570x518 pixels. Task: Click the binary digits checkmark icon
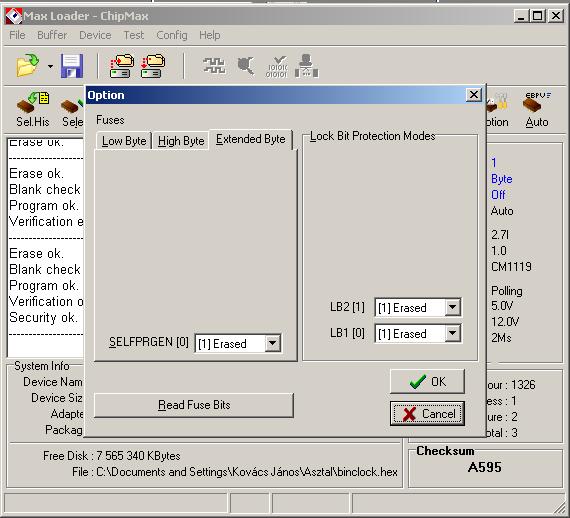pos(277,67)
